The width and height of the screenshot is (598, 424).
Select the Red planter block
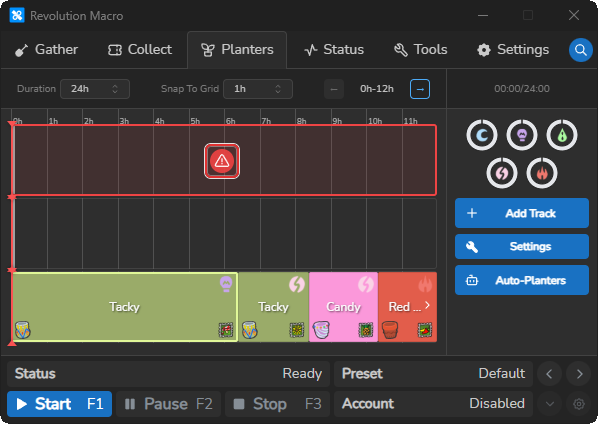(408, 307)
